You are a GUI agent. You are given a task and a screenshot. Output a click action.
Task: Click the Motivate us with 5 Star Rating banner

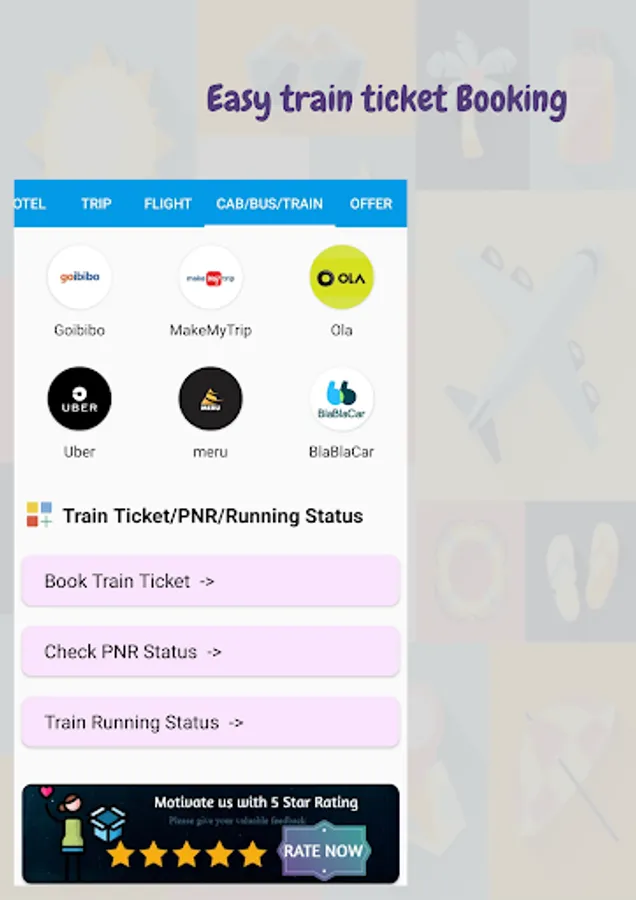211,834
